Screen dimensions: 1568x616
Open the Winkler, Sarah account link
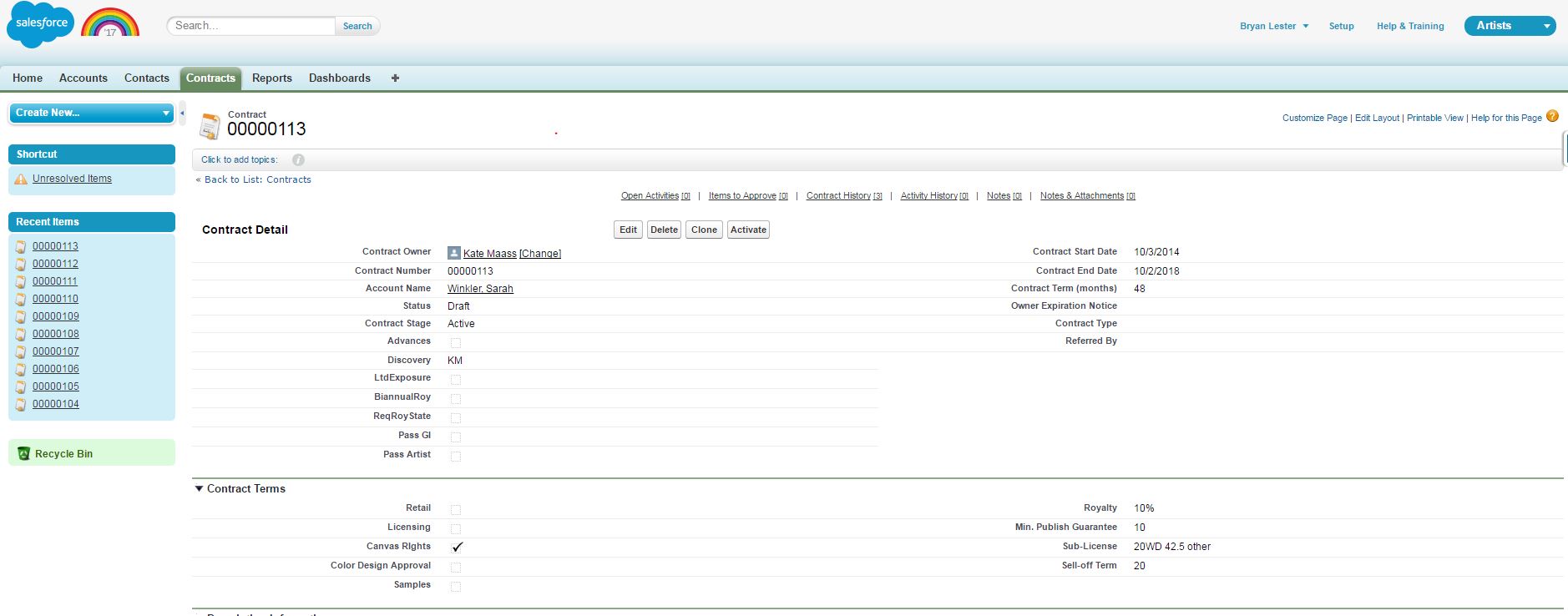tap(480, 289)
